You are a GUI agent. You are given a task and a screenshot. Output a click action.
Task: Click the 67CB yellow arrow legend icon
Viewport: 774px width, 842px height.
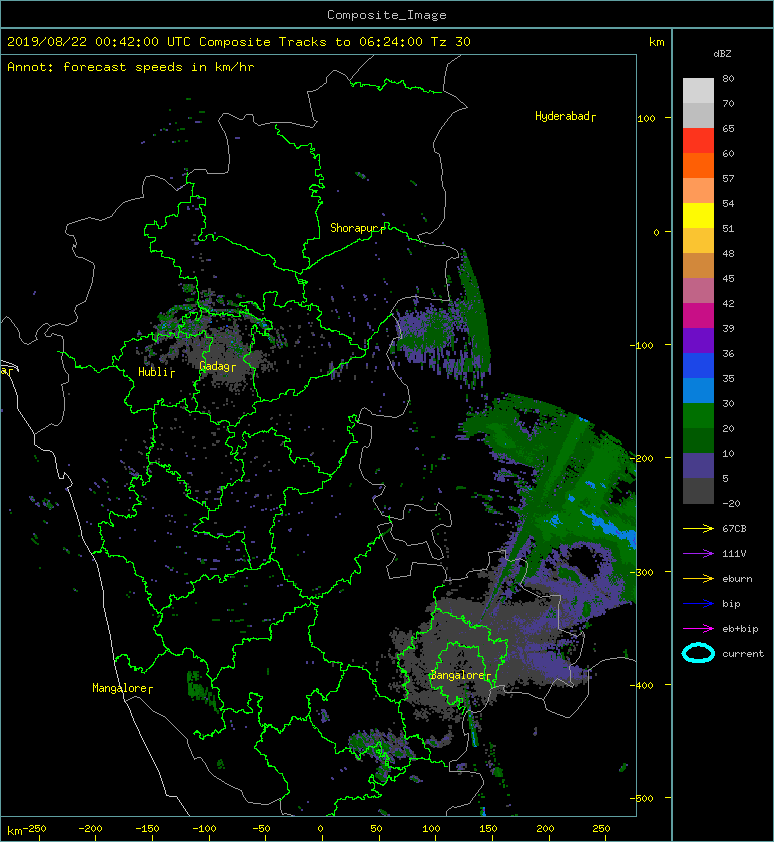(x=698, y=529)
